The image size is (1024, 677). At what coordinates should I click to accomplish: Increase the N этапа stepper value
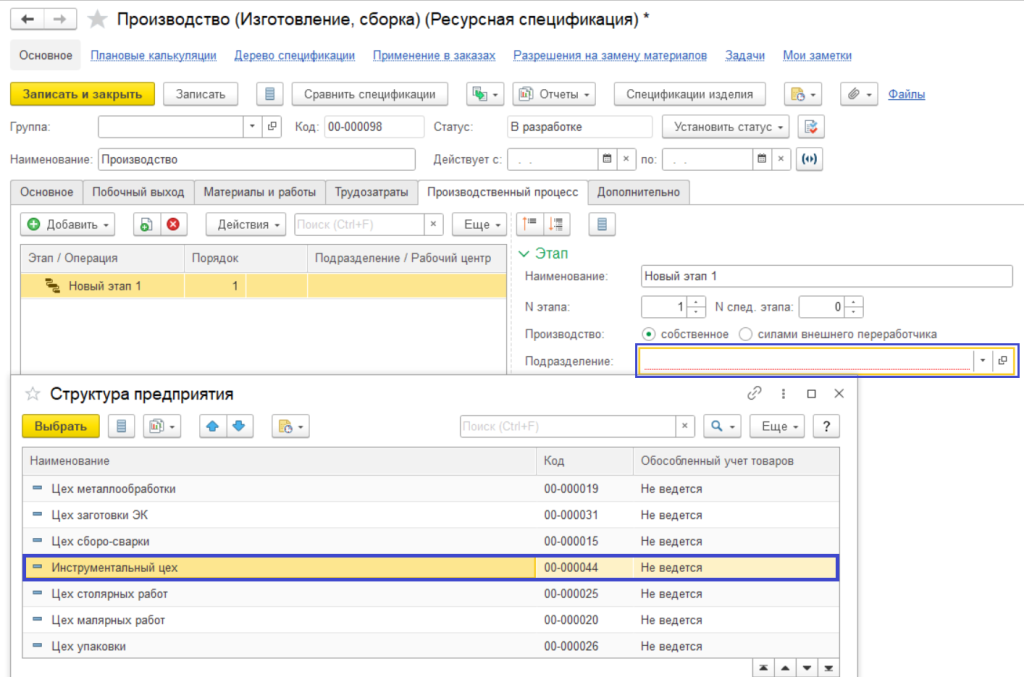tap(696, 302)
